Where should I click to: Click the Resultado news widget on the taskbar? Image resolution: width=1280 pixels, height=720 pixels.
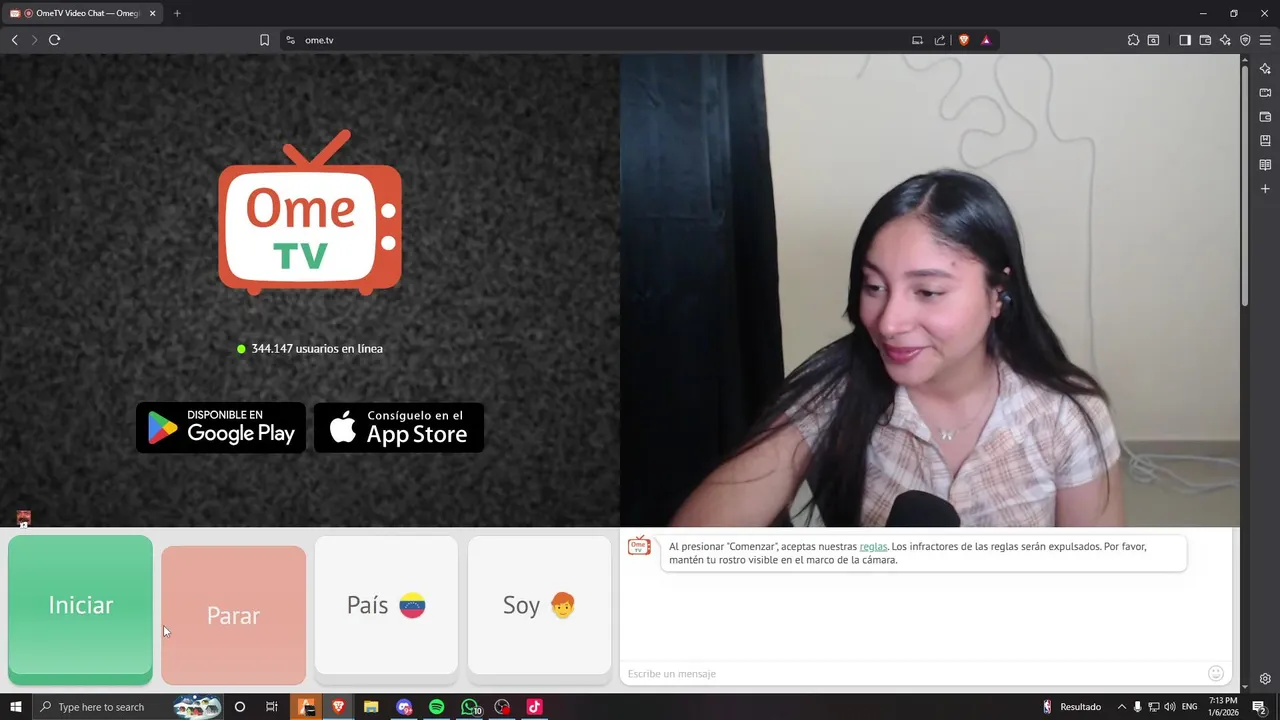1071,707
